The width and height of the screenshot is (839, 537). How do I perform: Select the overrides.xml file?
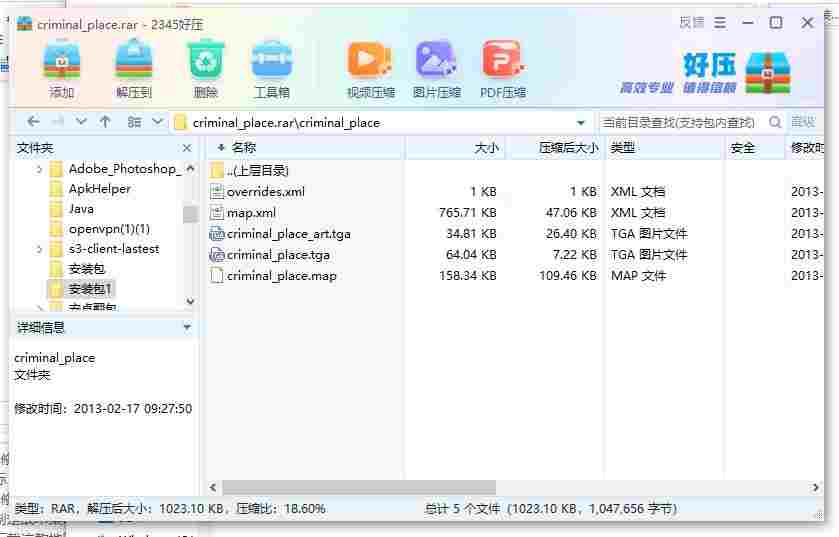pyautogui.click(x=265, y=191)
